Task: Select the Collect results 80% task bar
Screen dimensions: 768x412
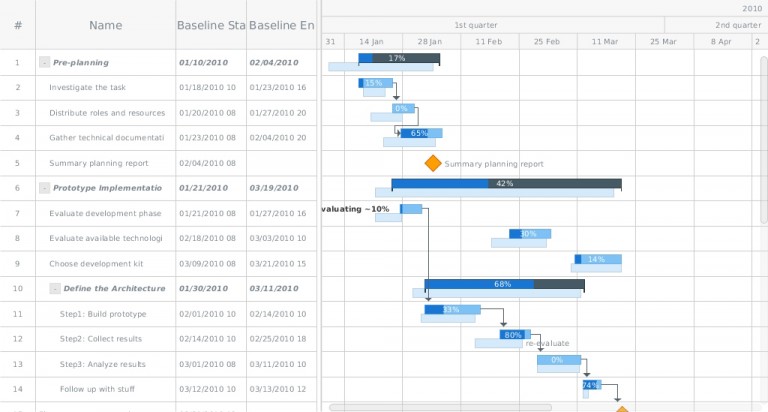Action: [513, 334]
